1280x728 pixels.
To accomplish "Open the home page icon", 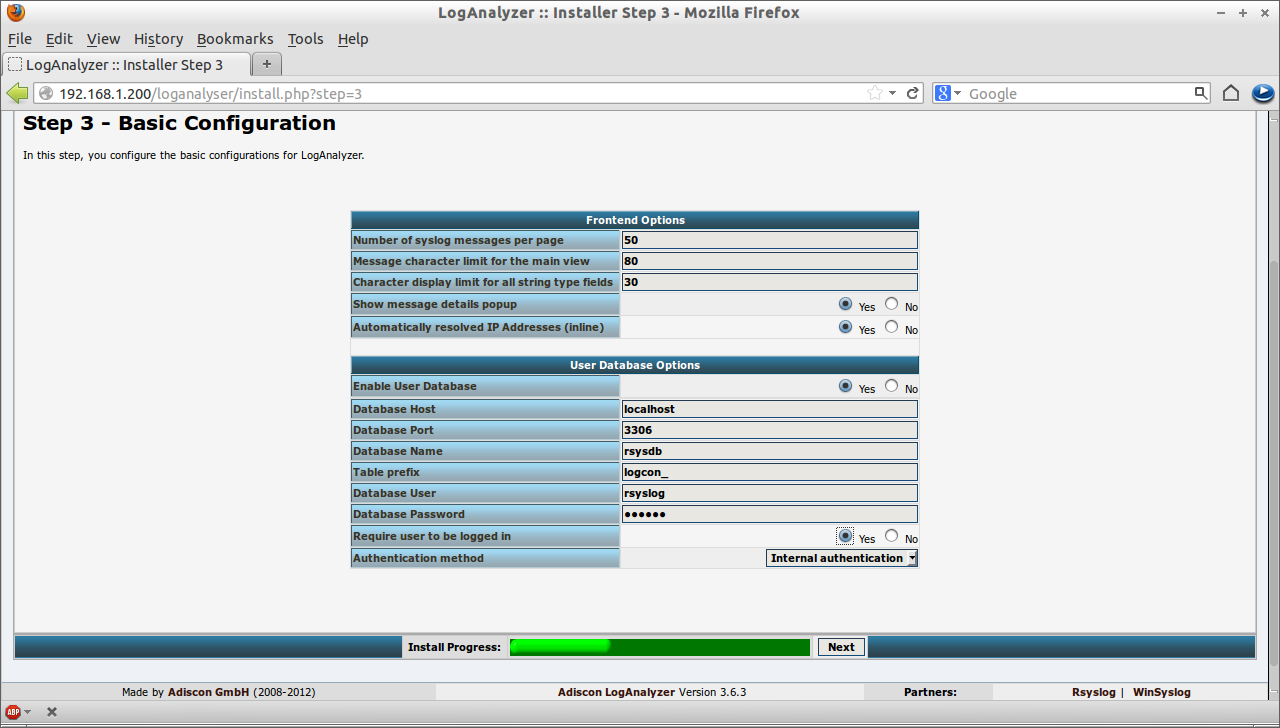I will (1231, 93).
